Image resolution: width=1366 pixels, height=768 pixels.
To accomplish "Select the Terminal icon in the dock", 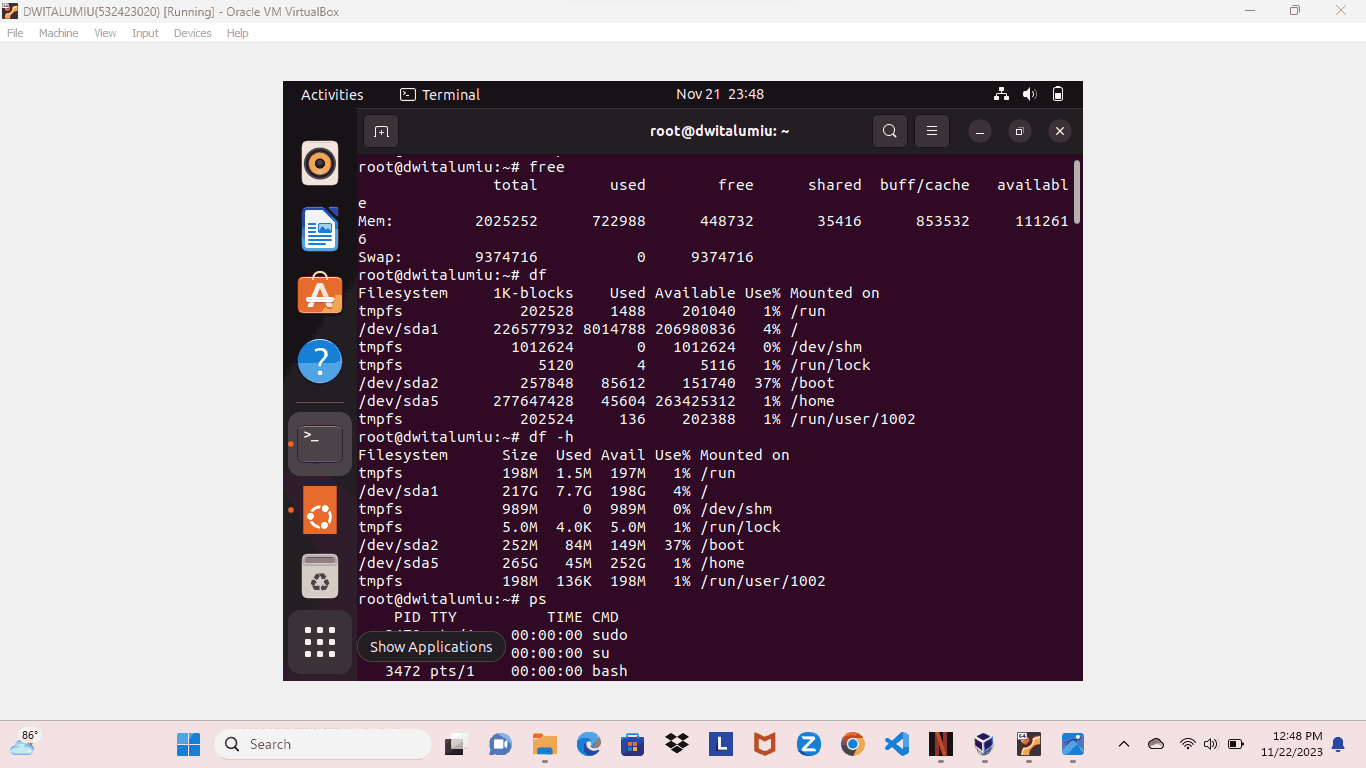I will (320, 444).
